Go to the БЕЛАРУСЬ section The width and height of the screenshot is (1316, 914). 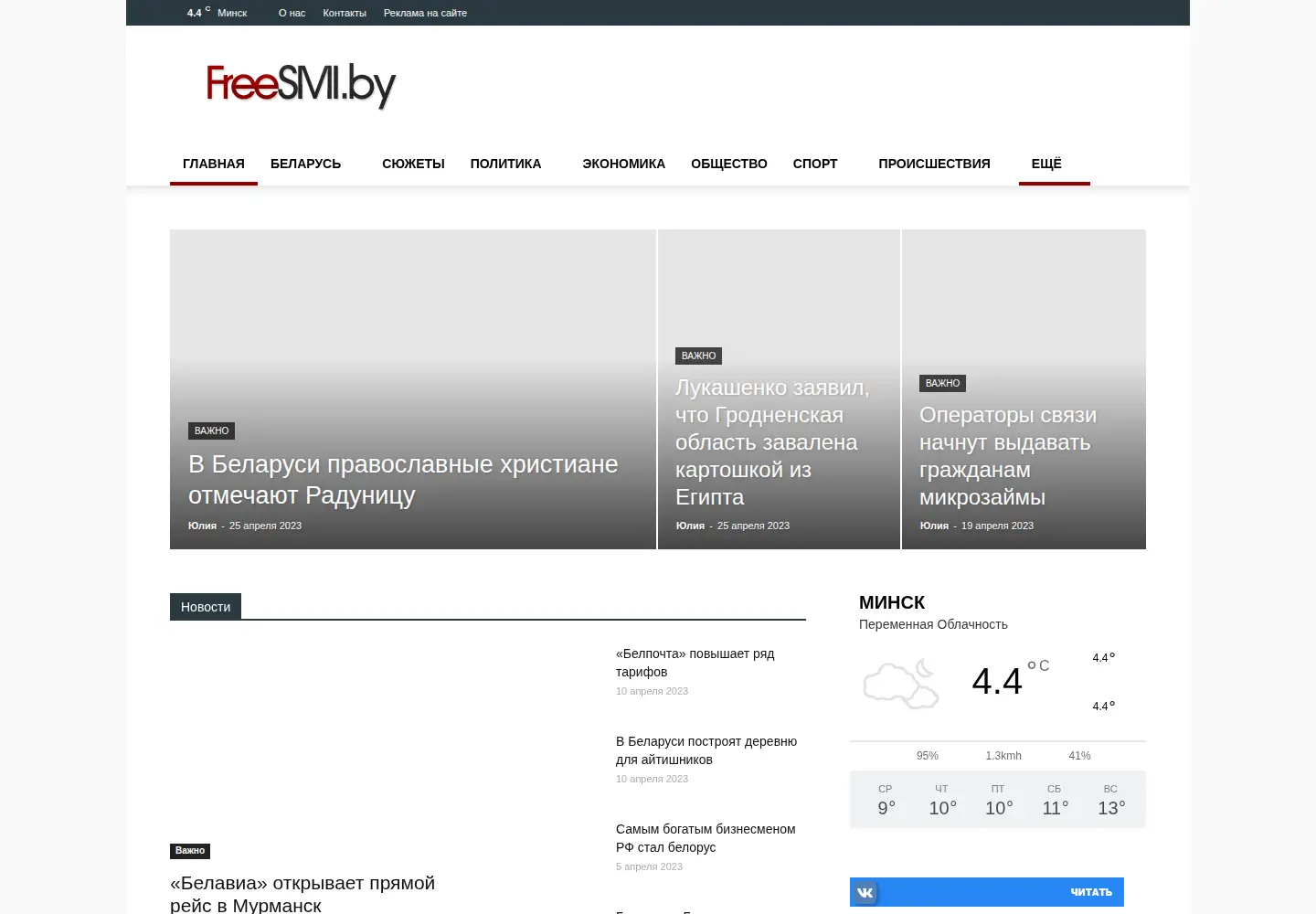click(305, 164)
